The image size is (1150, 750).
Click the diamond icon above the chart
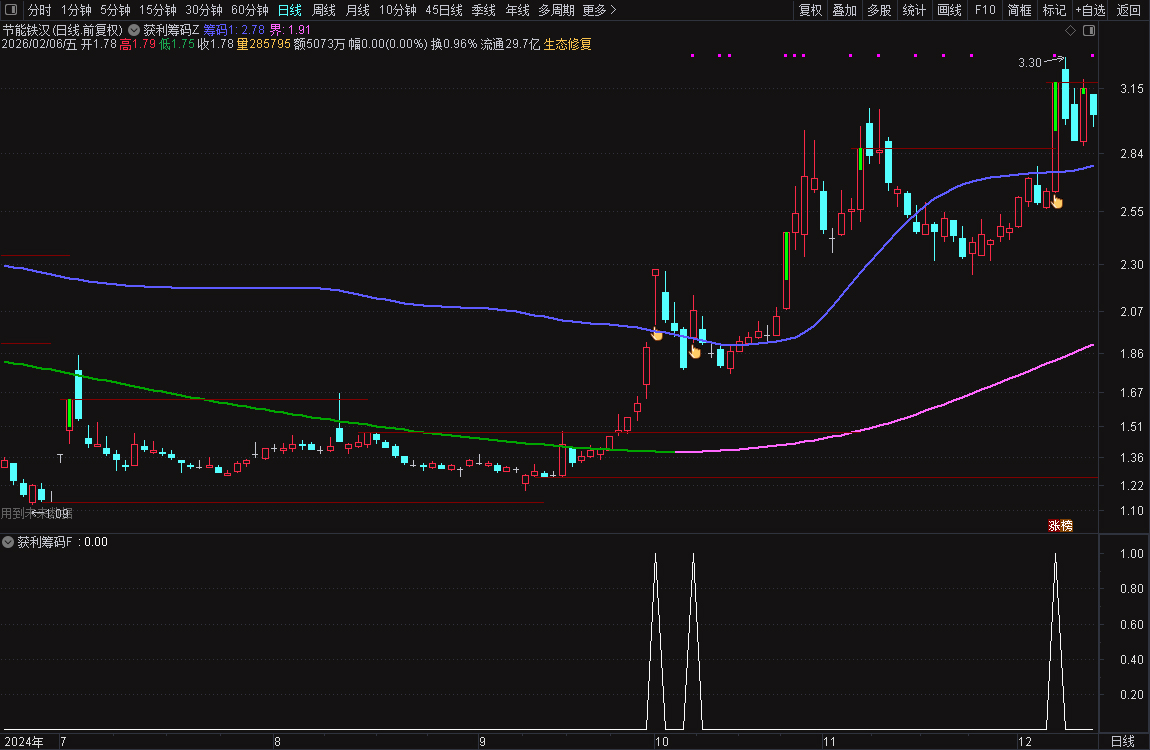coord(1070,30)
